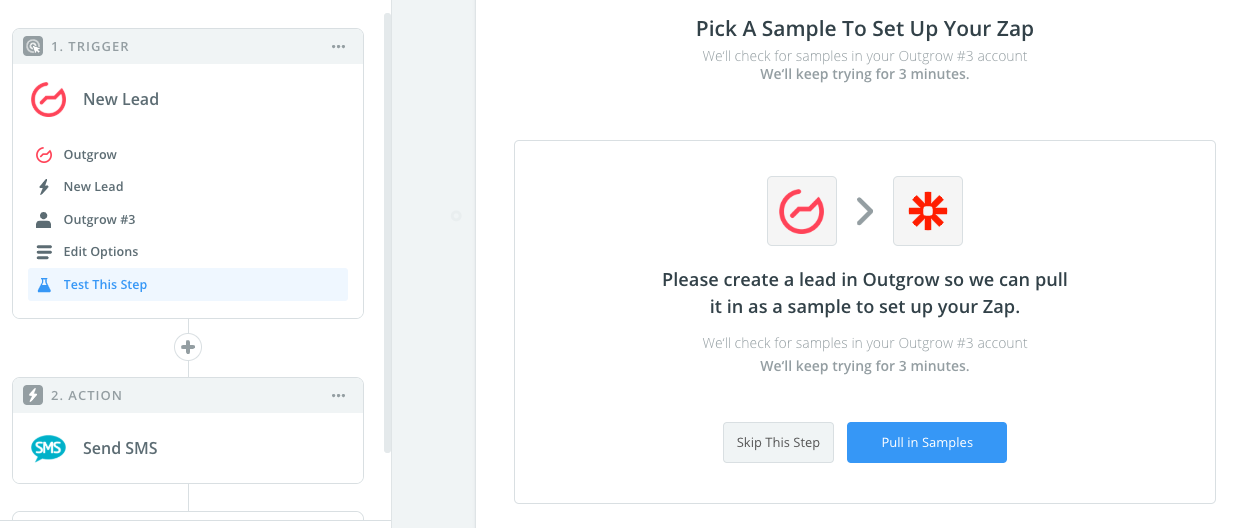Open the Outgrow #3 account item
The width and height of the screenshot is (1249, 528).
(99, 220)
